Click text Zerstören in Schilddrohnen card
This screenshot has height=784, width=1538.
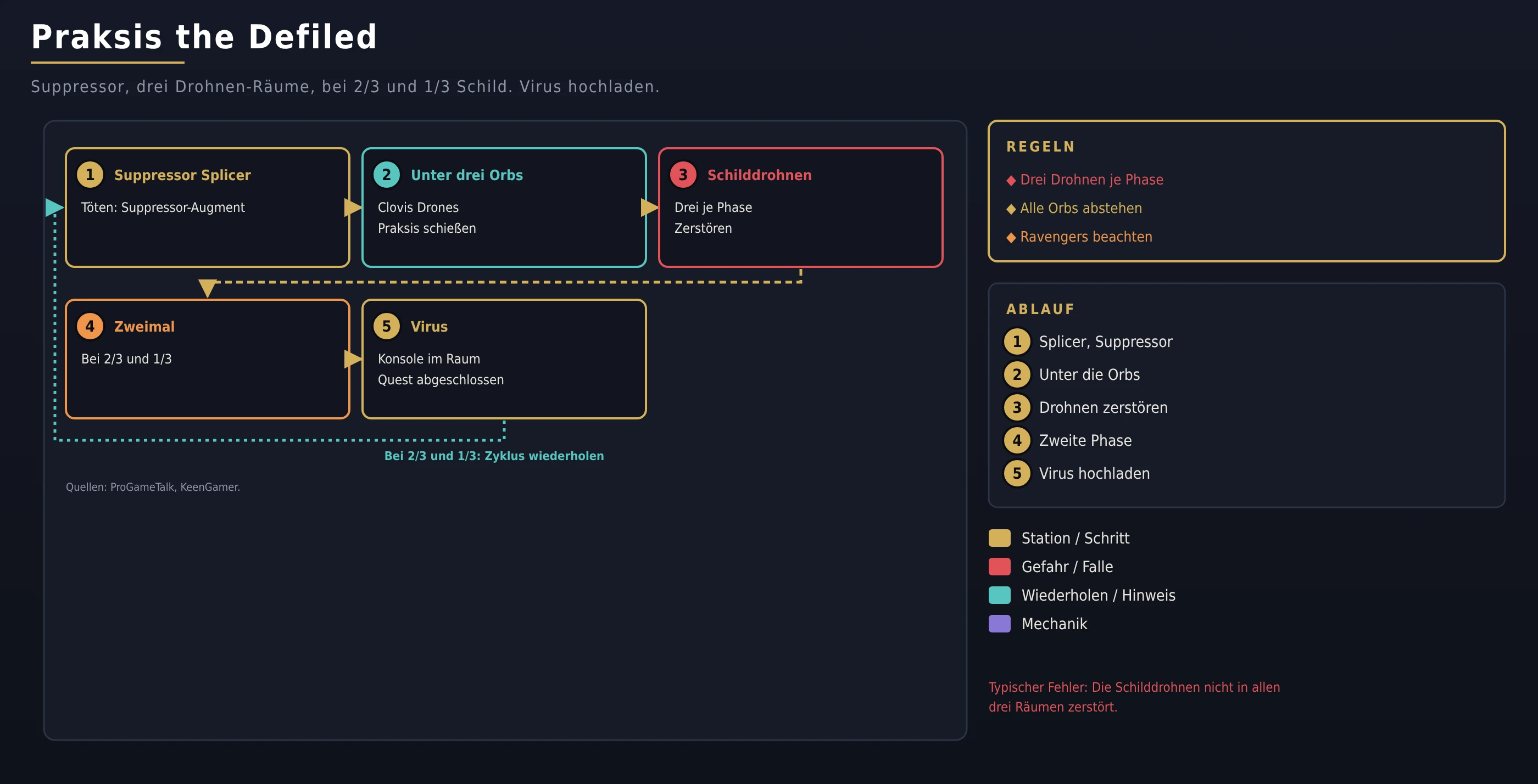click(x=703, y=228)
